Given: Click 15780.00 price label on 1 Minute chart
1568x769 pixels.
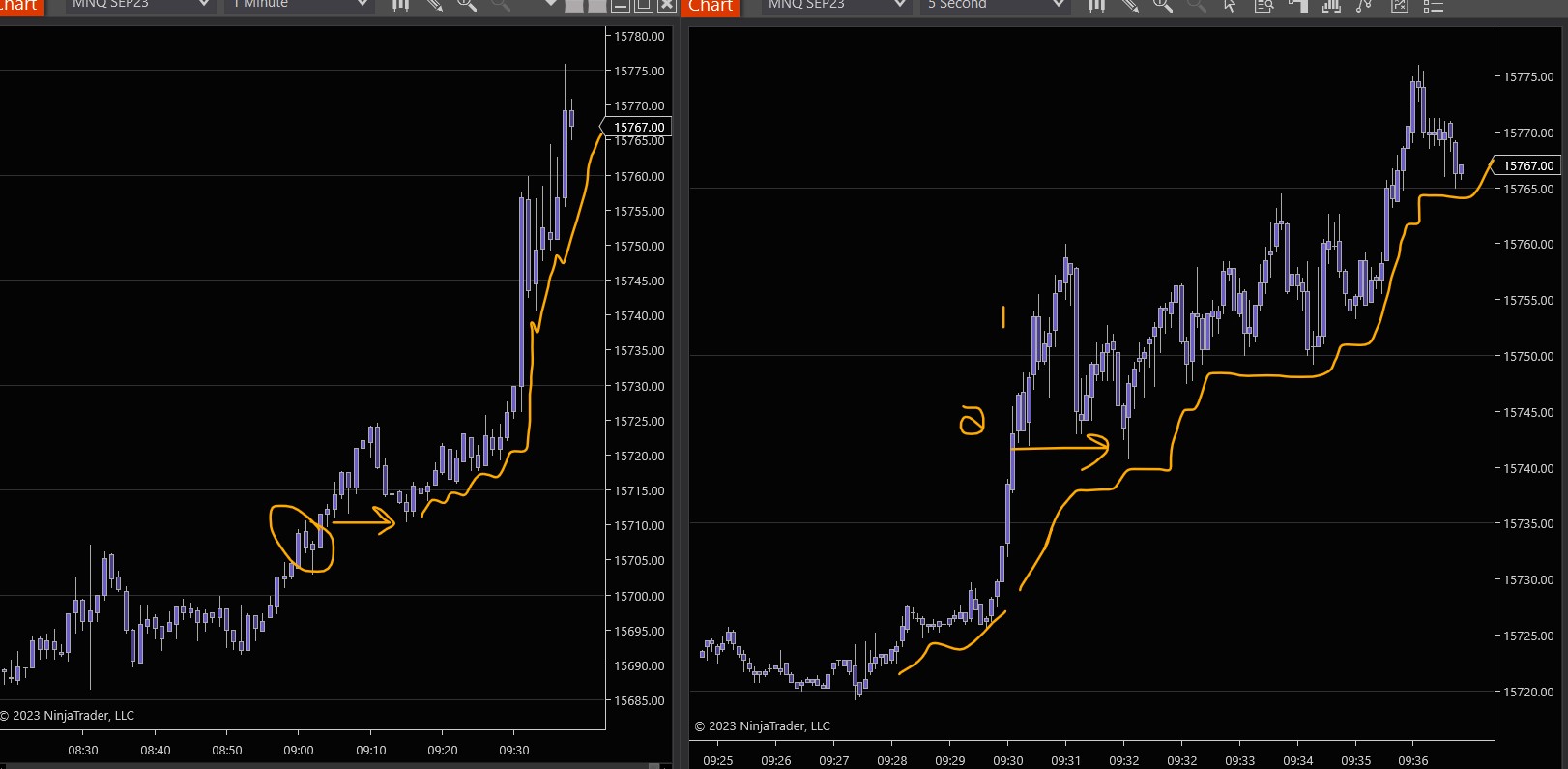Looking at the screenshot, I should (x=639, y=37).
